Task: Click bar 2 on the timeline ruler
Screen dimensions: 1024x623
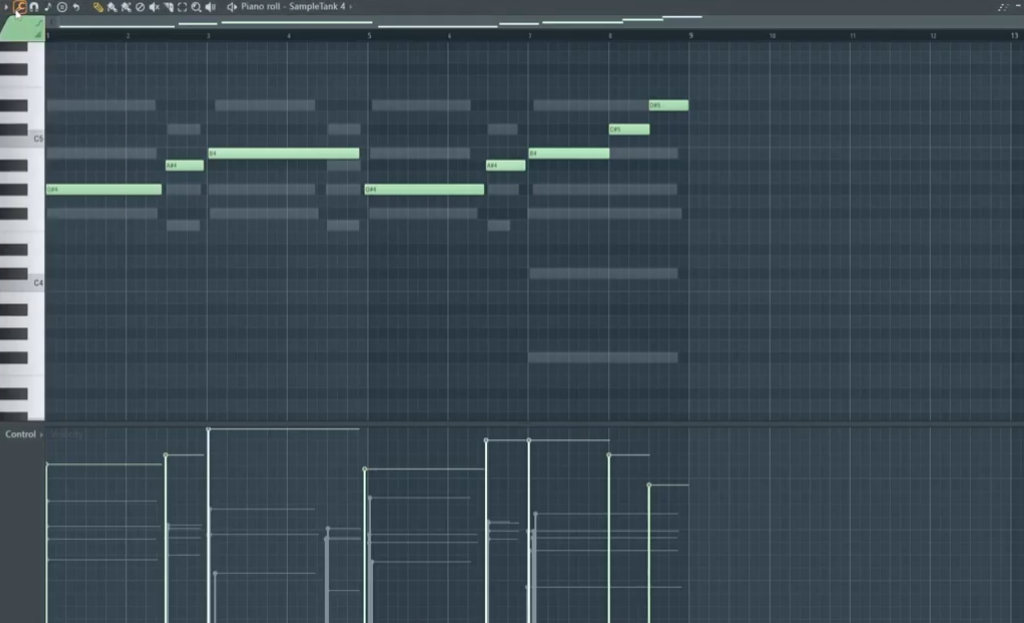Action: (x=128, y=36)
